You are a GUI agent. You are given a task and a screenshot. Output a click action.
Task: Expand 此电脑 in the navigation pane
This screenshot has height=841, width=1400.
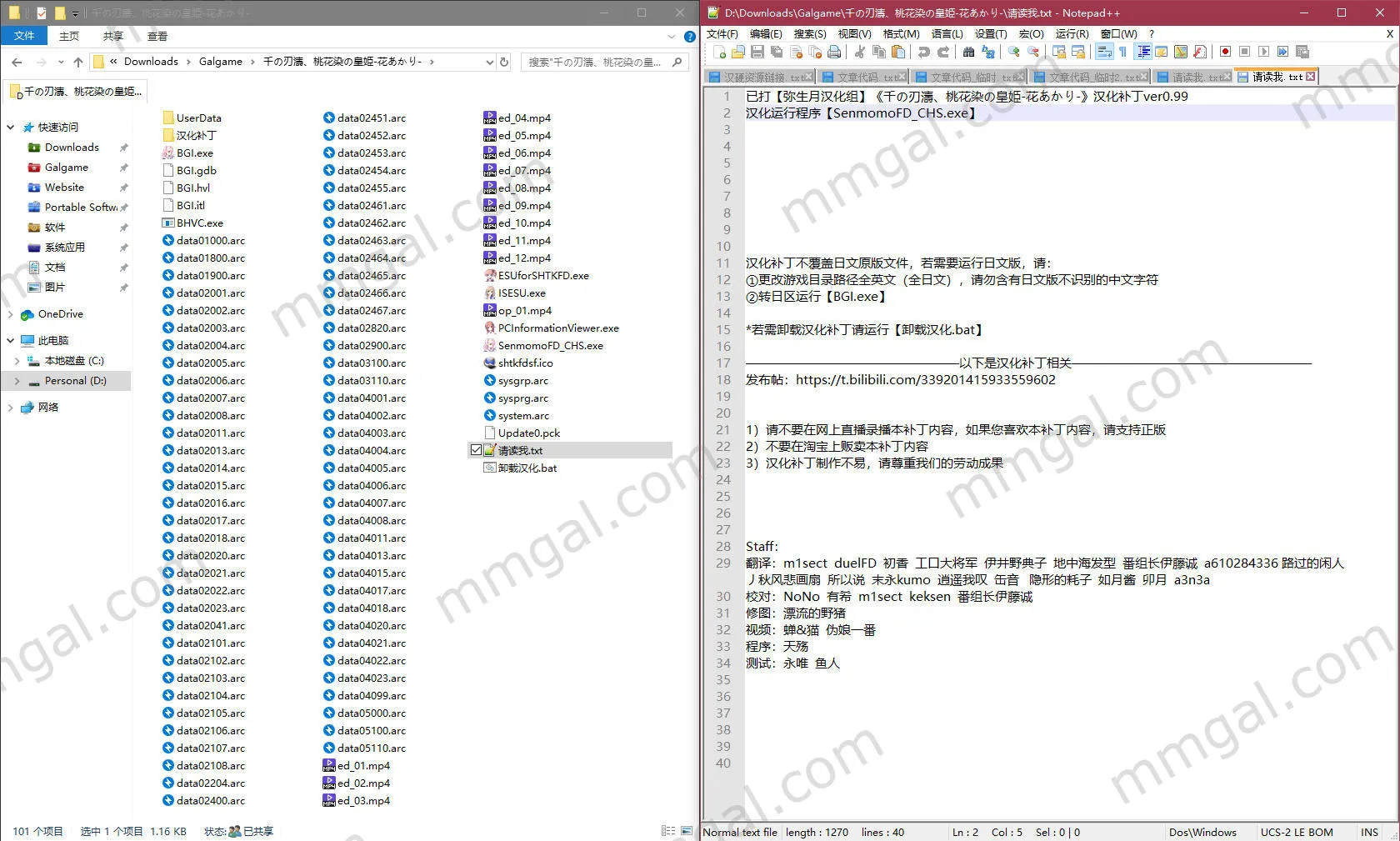pos(10,340)
